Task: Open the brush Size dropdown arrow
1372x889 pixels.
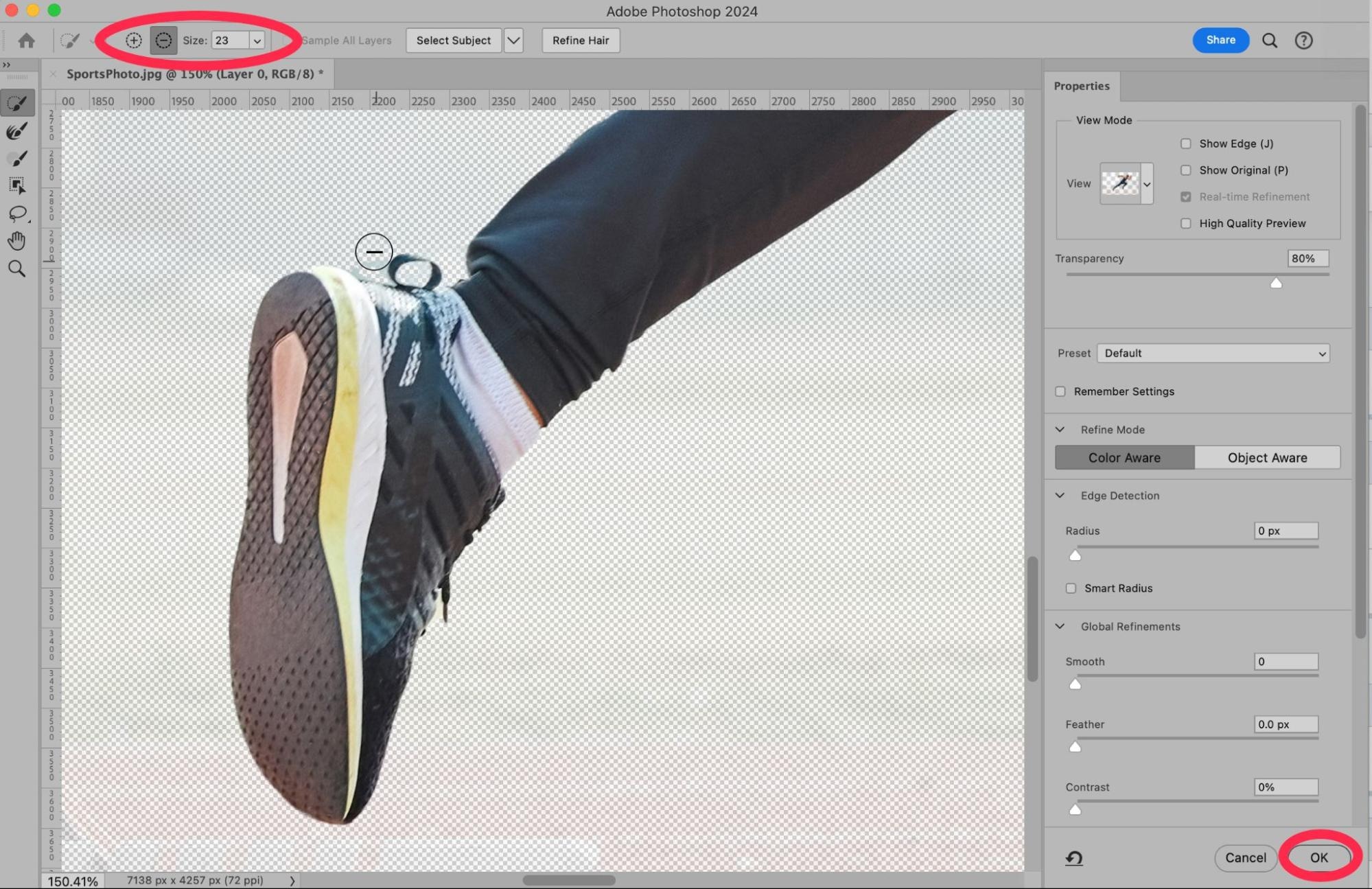Action: tap(257, 41)
